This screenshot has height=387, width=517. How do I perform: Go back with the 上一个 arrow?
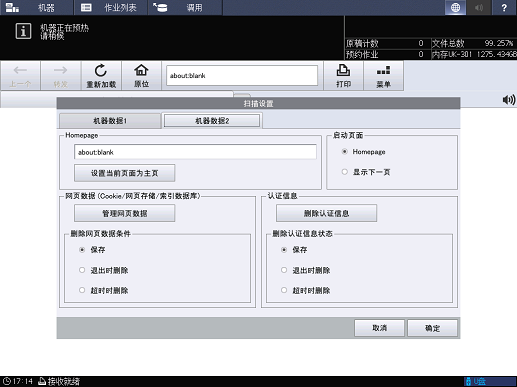(21, 76)
